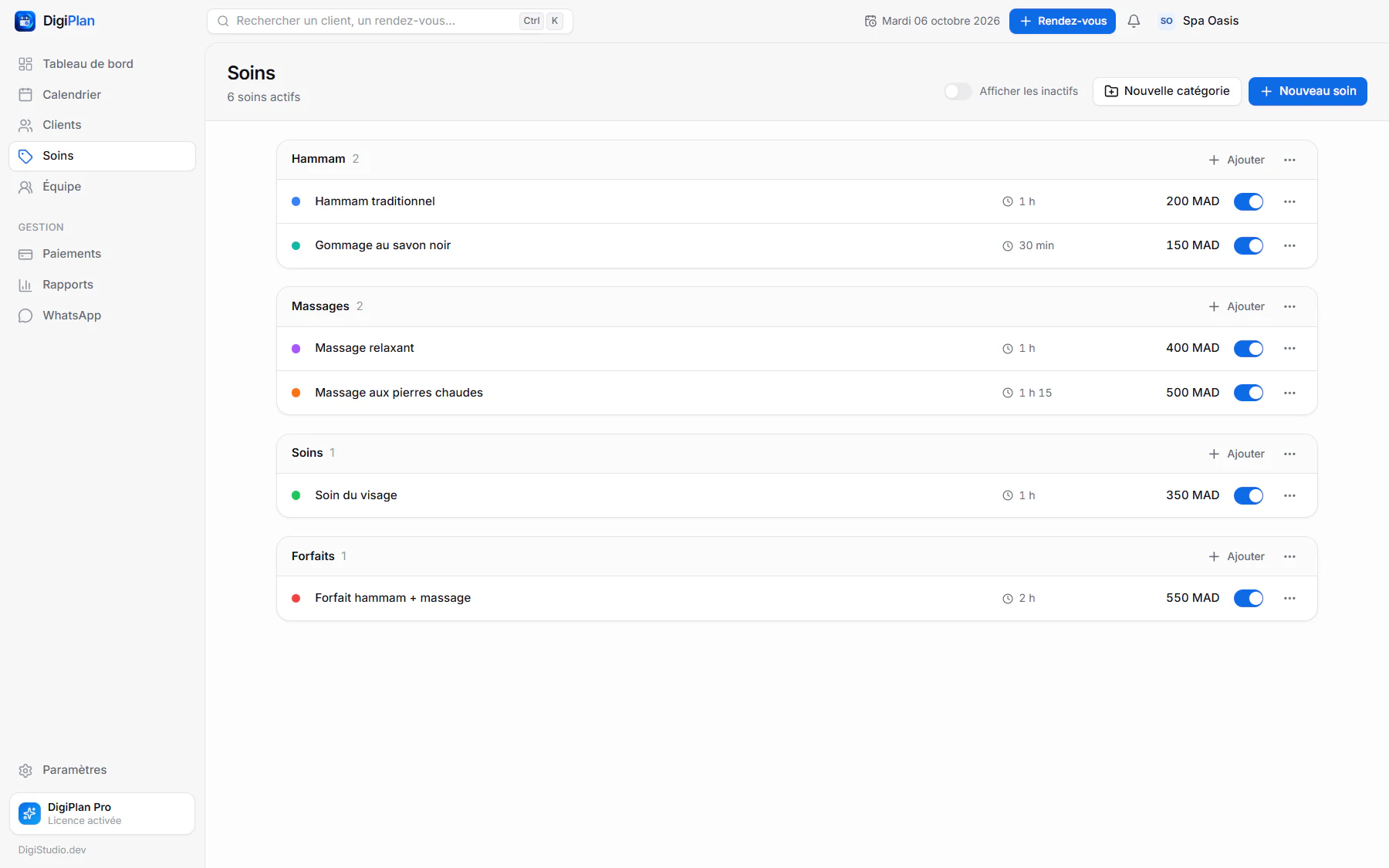The width and height of the screenshot is (1389, 868).
Task: Open more options for Hammam category
Action: [1289, 160]
